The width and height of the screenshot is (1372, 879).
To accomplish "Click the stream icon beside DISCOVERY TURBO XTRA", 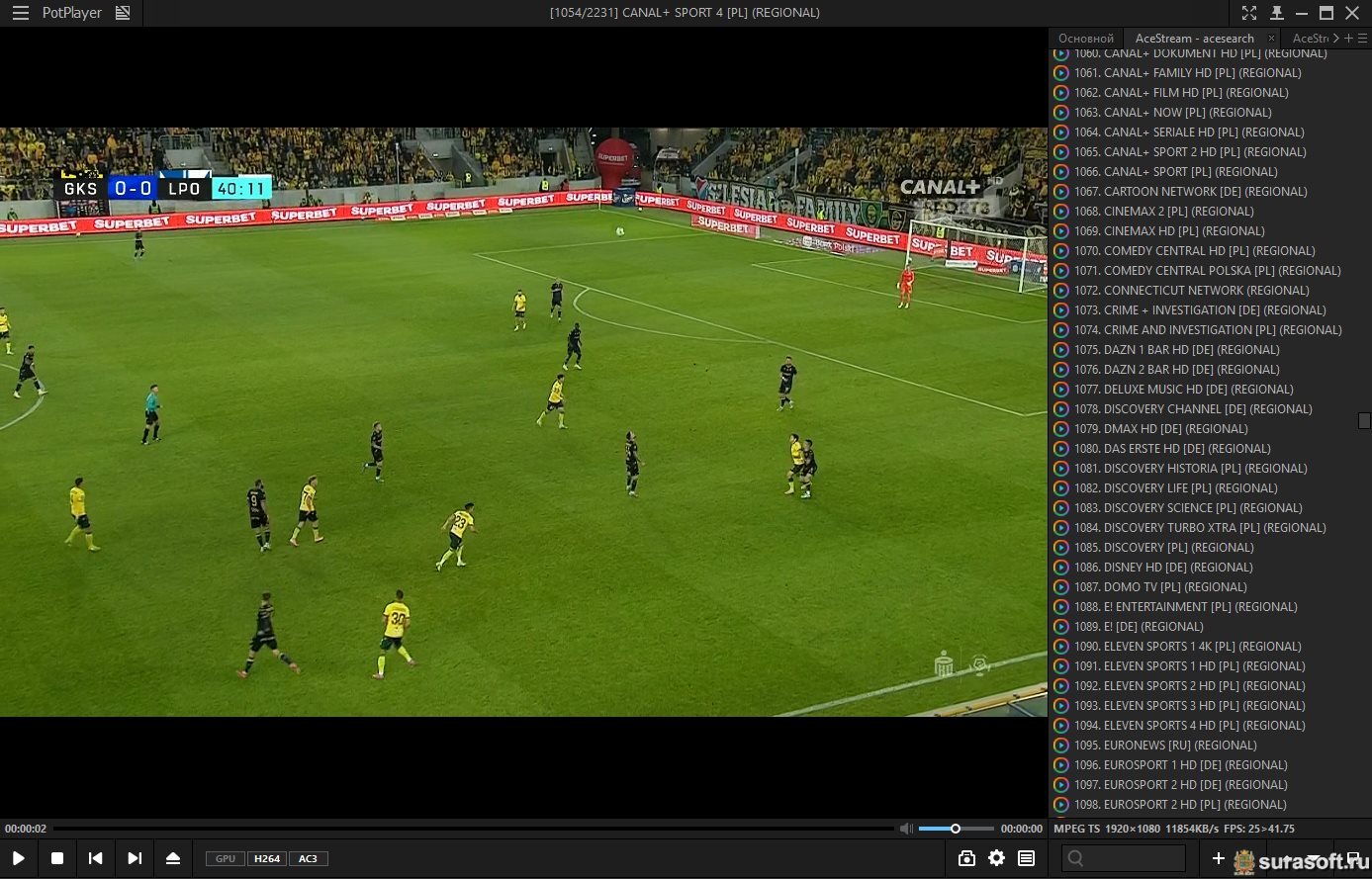I will pos(1061,528).
